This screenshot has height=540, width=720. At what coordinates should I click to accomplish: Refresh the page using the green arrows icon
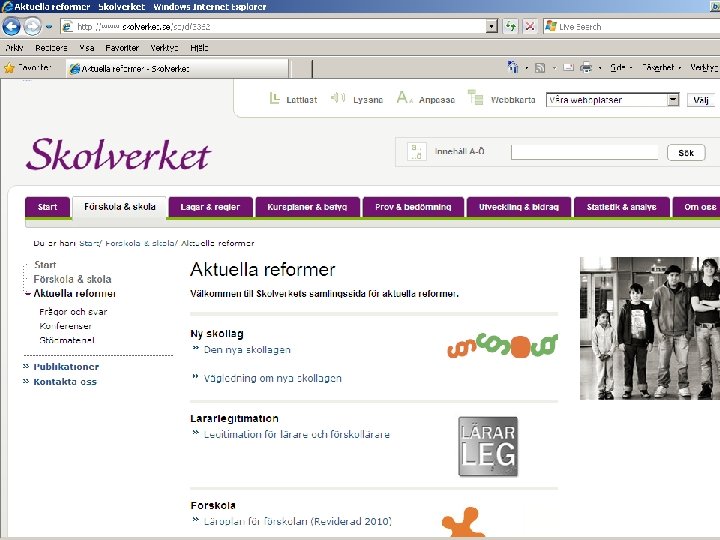tap(511, 27)
